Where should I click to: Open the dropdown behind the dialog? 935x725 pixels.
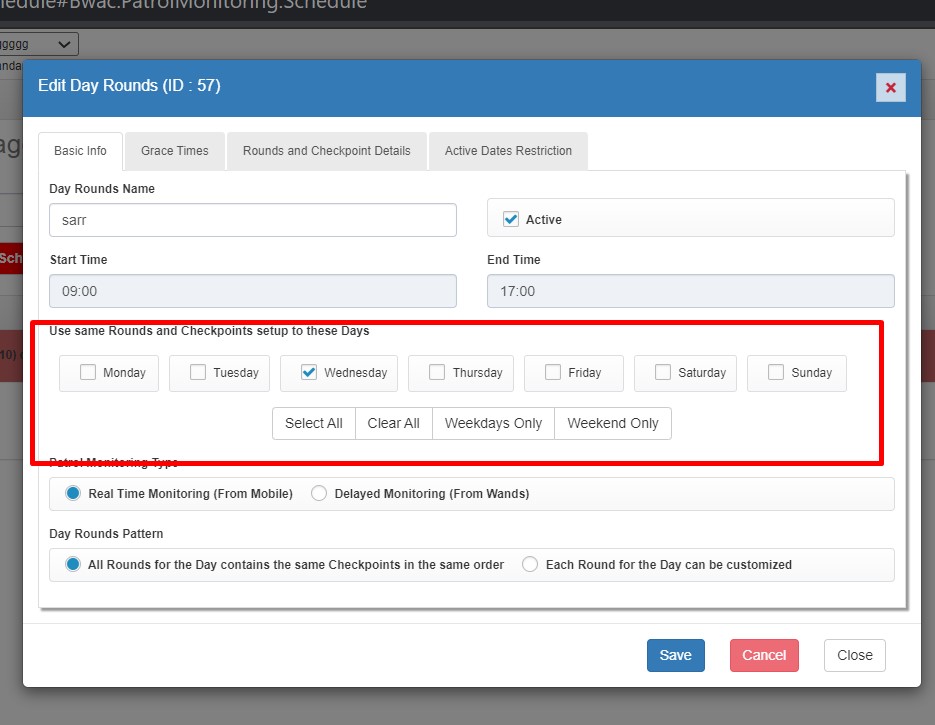[x=40, y=44]
